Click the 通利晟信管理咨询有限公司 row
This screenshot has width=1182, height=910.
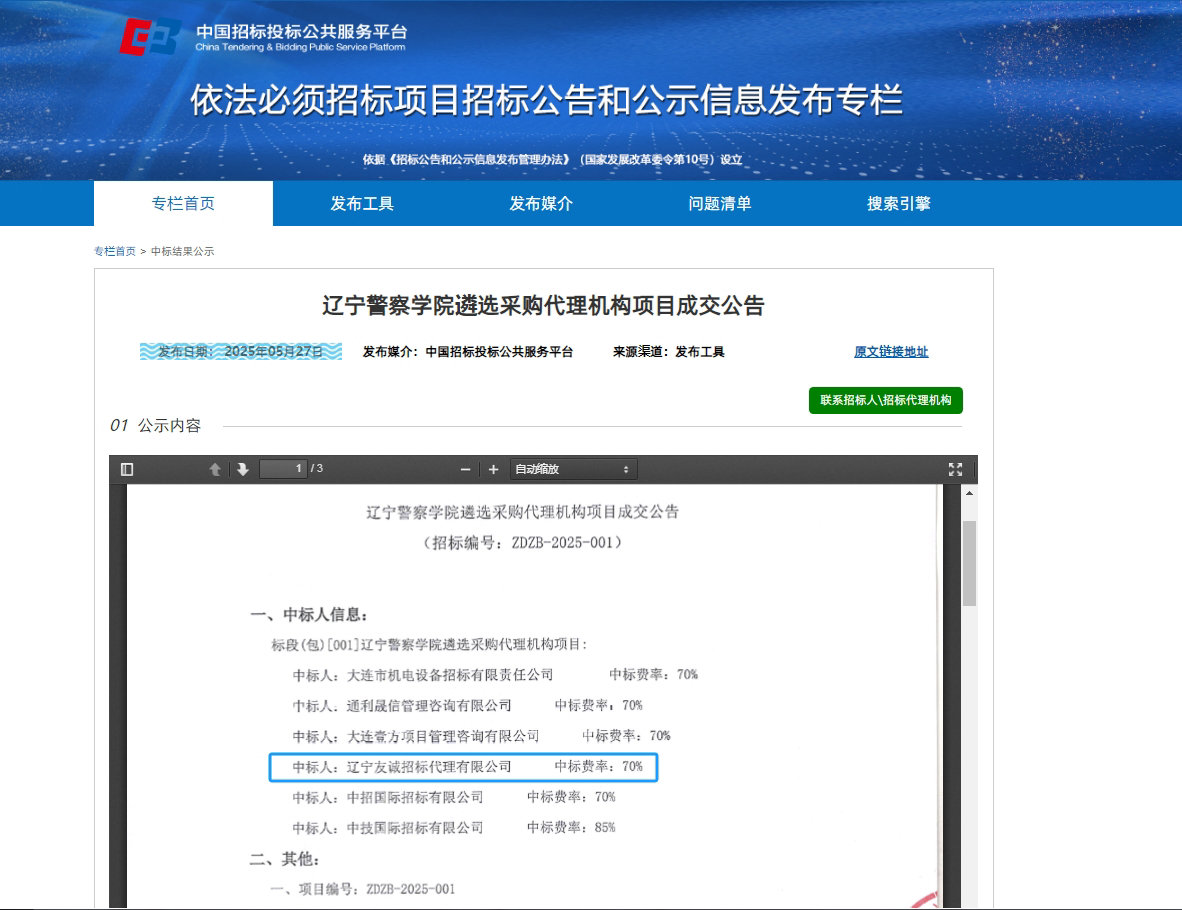coord(467,706)
